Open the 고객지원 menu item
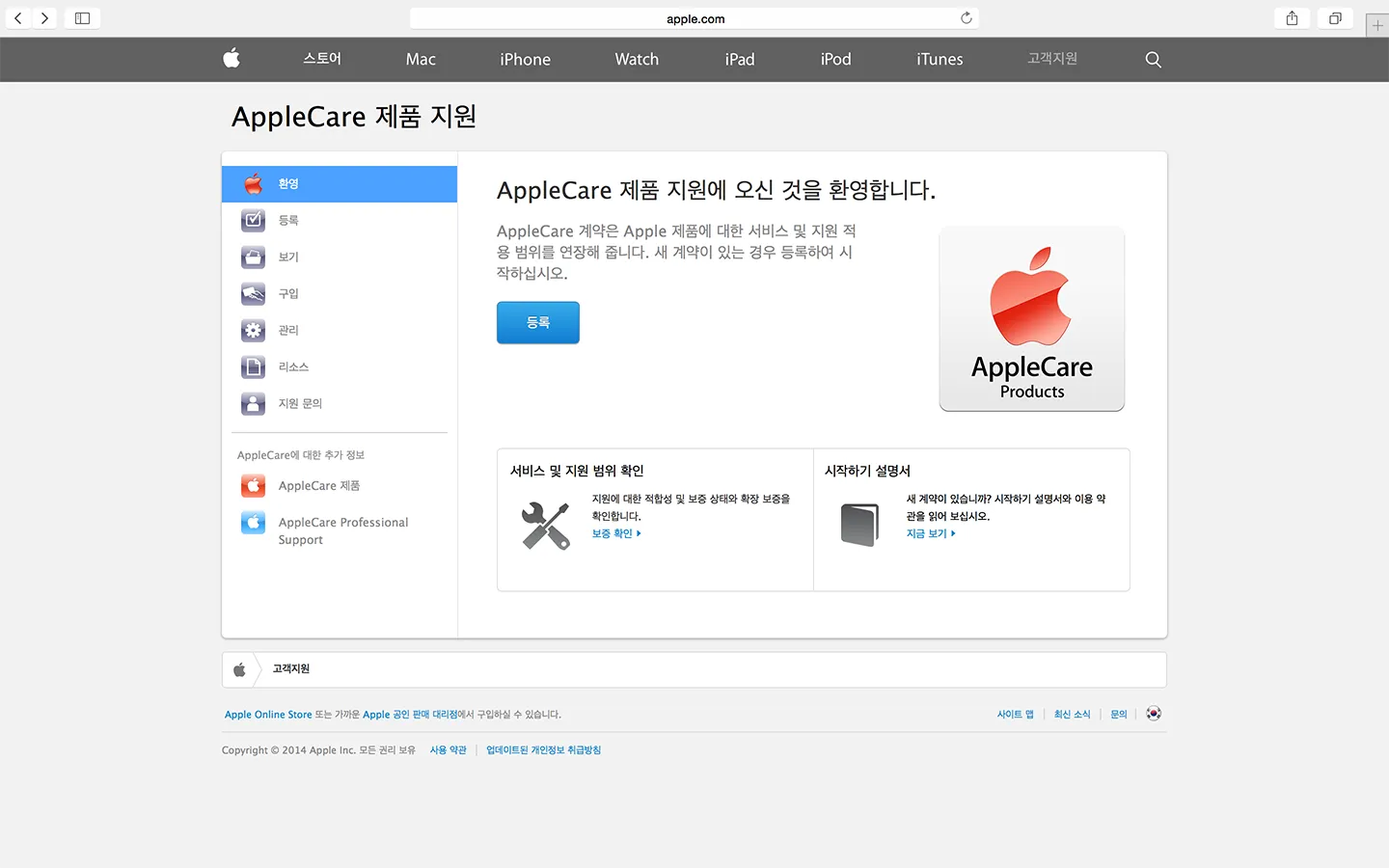 (x=1050, y=59)
